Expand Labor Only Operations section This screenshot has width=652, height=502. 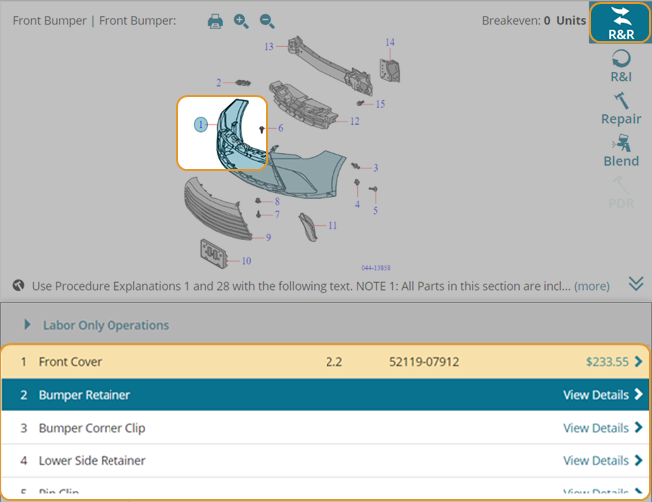[105, 325]
